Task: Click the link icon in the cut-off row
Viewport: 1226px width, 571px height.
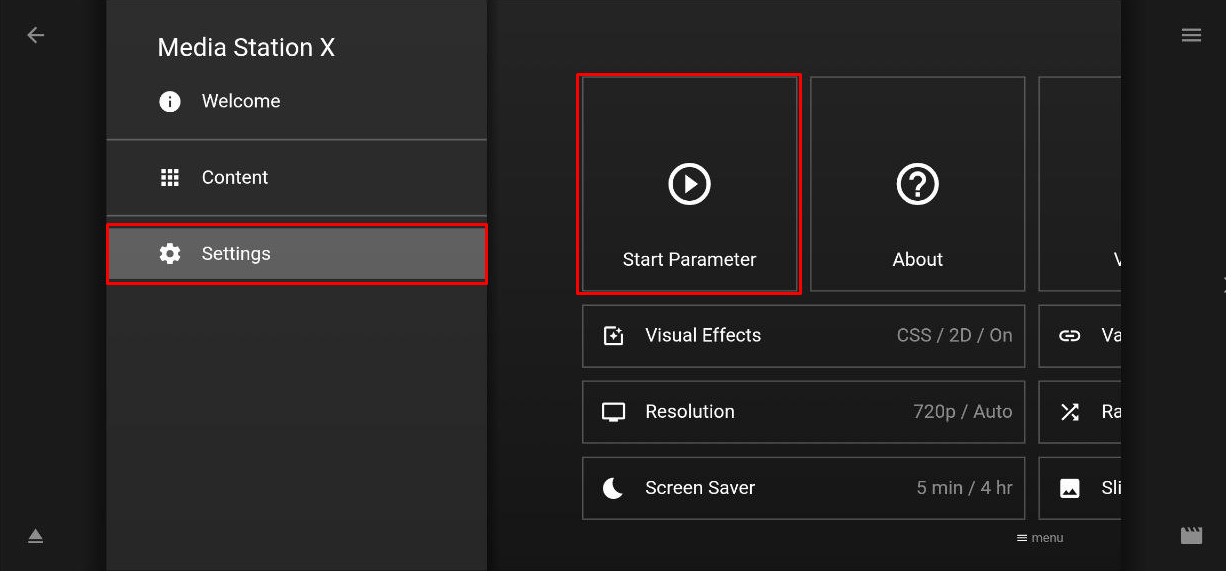Action: 1069,336
